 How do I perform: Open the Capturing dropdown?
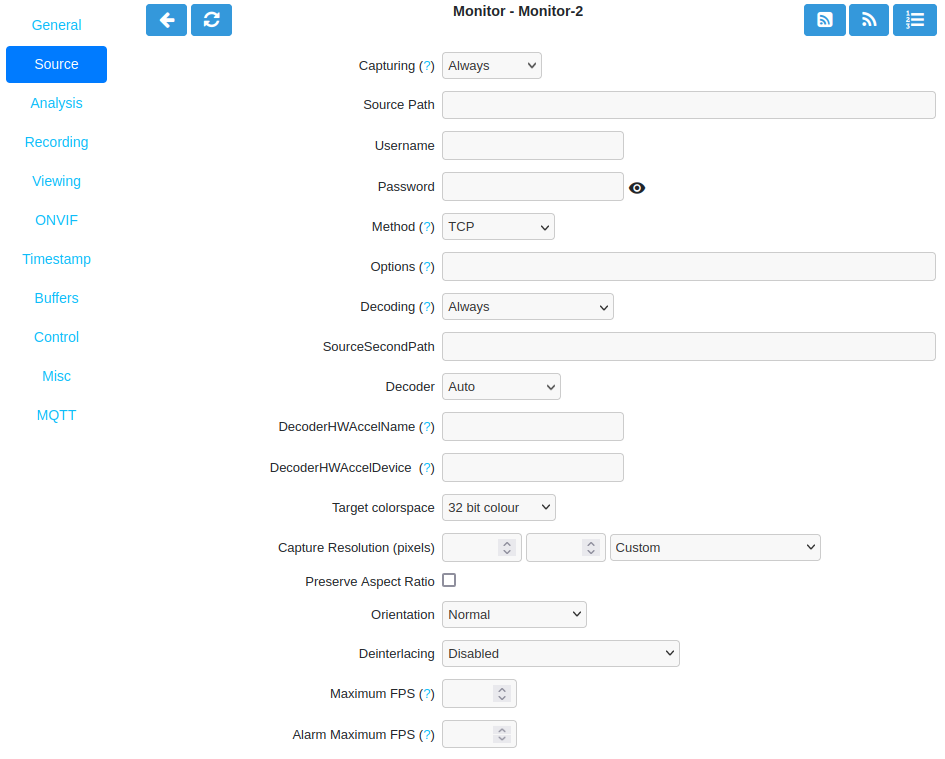click(x=492, y=66)
